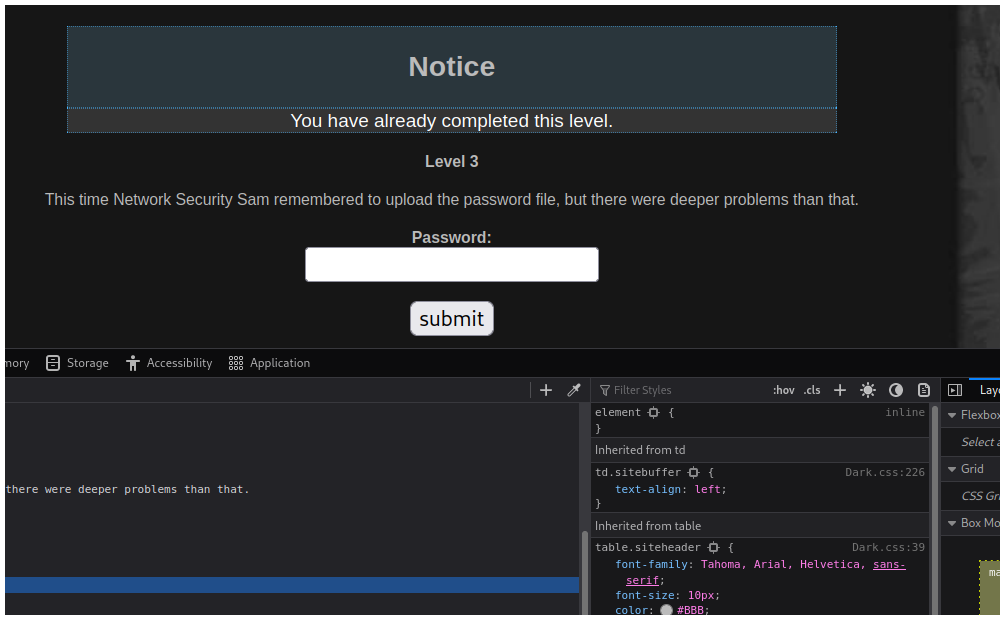
Task: Open the Application tab
Action: pyautogui.click(x=269, y=363)
